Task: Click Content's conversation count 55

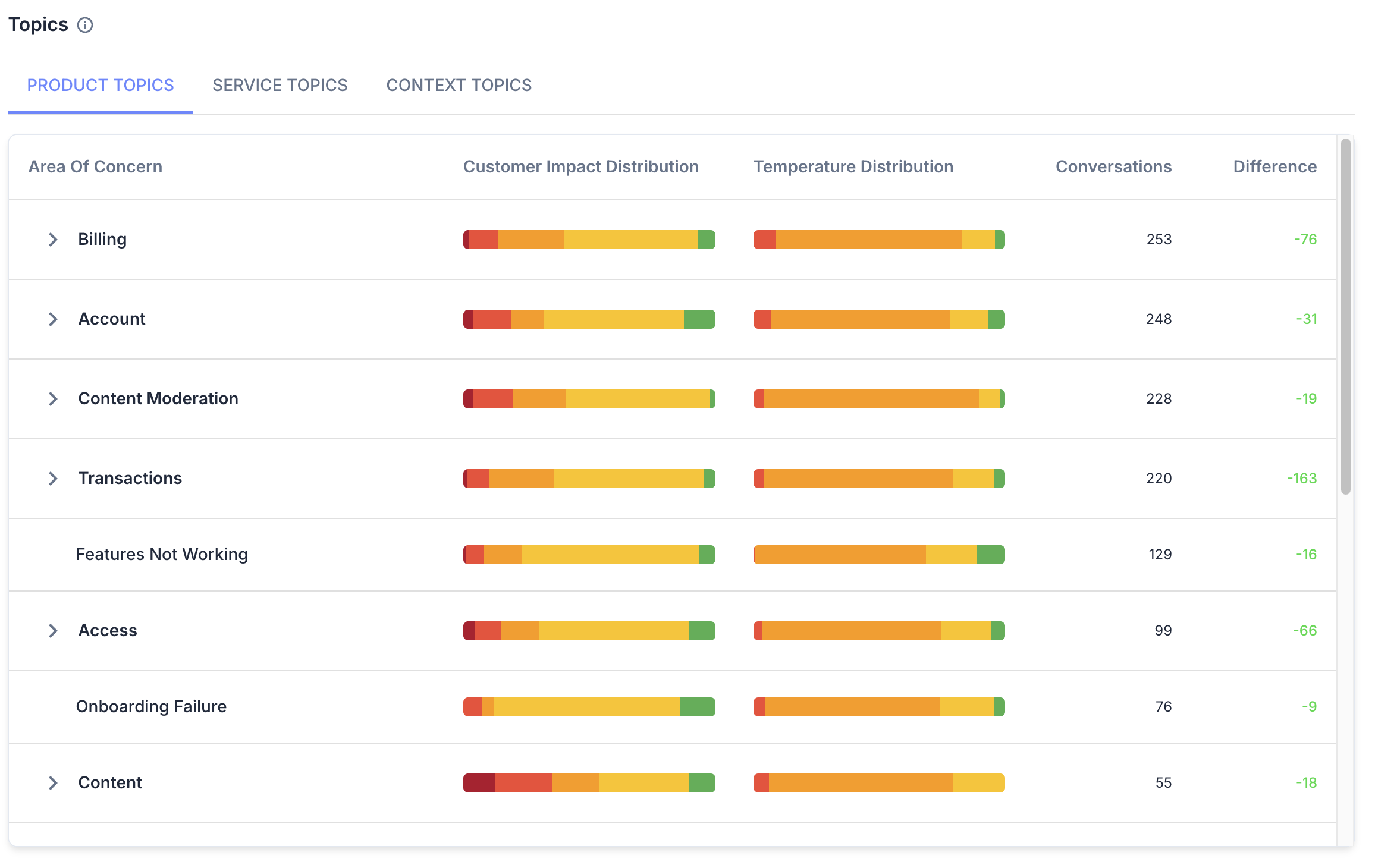Action: [1164, 783]
